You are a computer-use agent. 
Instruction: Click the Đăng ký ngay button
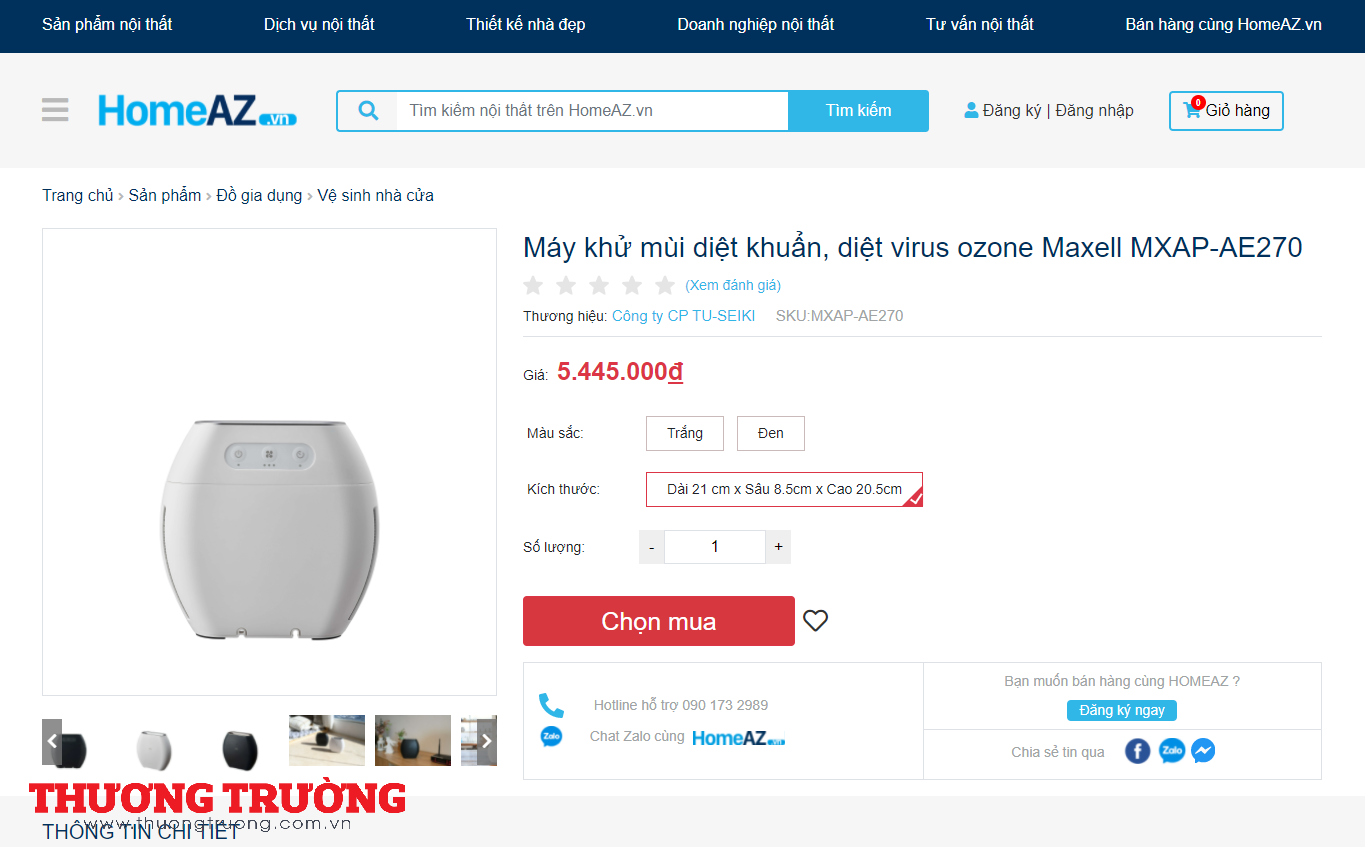(x=1122, y=710)
